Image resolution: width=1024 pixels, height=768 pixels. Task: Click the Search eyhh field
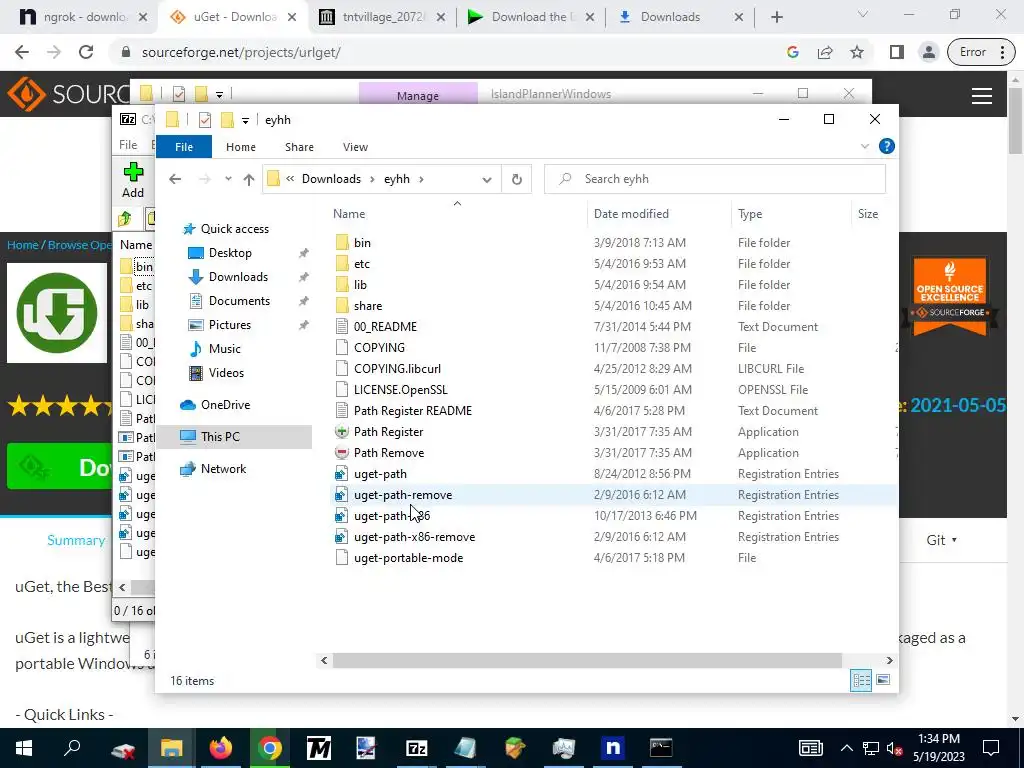point(714,179)
